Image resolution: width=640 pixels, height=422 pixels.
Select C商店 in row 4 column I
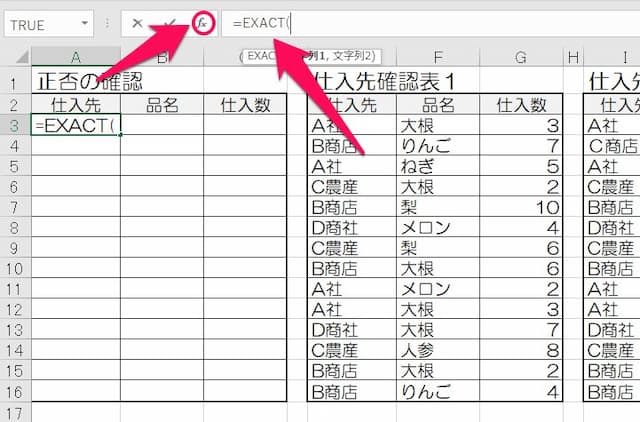pos(612,145)
